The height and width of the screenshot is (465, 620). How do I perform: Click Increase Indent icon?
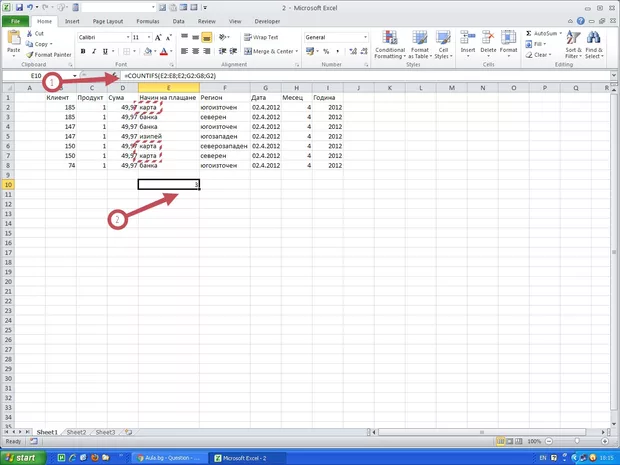click(233, 51)
